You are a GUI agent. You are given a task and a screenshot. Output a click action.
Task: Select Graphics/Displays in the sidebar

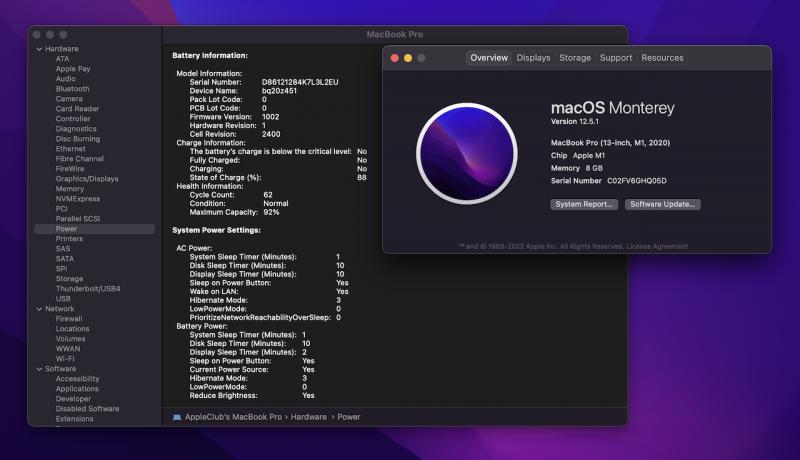click(87, 179)
